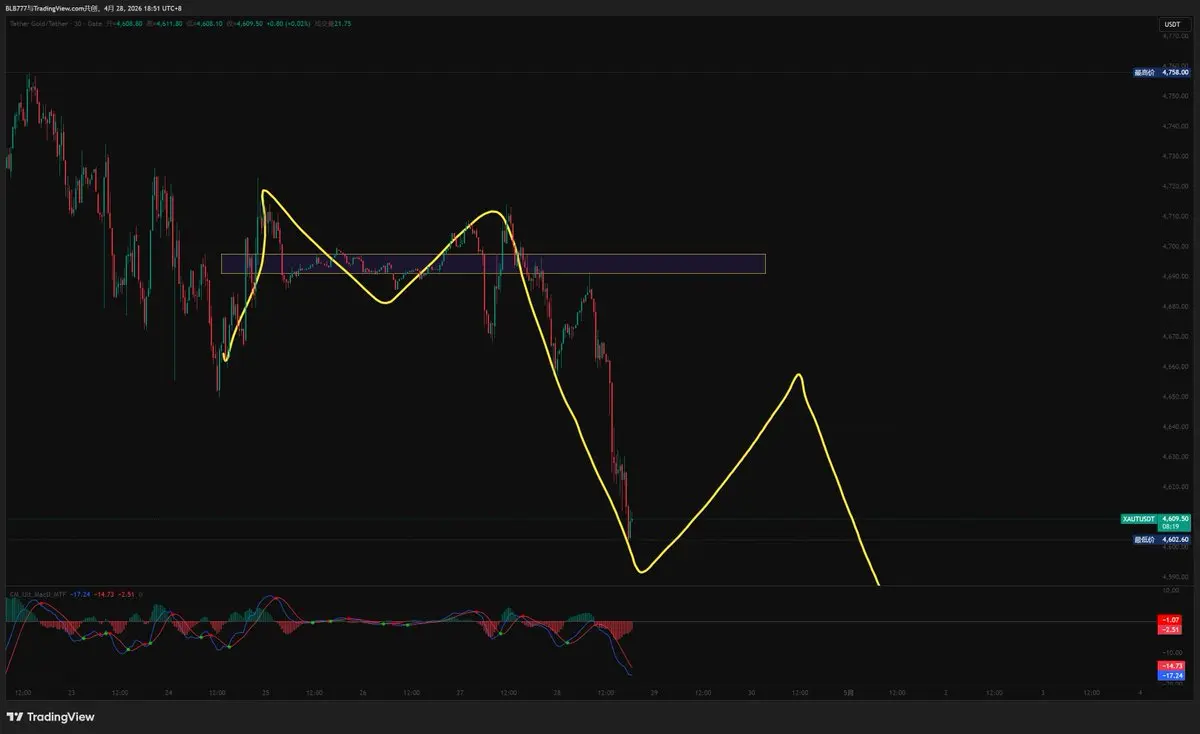
Task: Click the BLB777 publisher snapshot caption
Action: coord(93,8)
